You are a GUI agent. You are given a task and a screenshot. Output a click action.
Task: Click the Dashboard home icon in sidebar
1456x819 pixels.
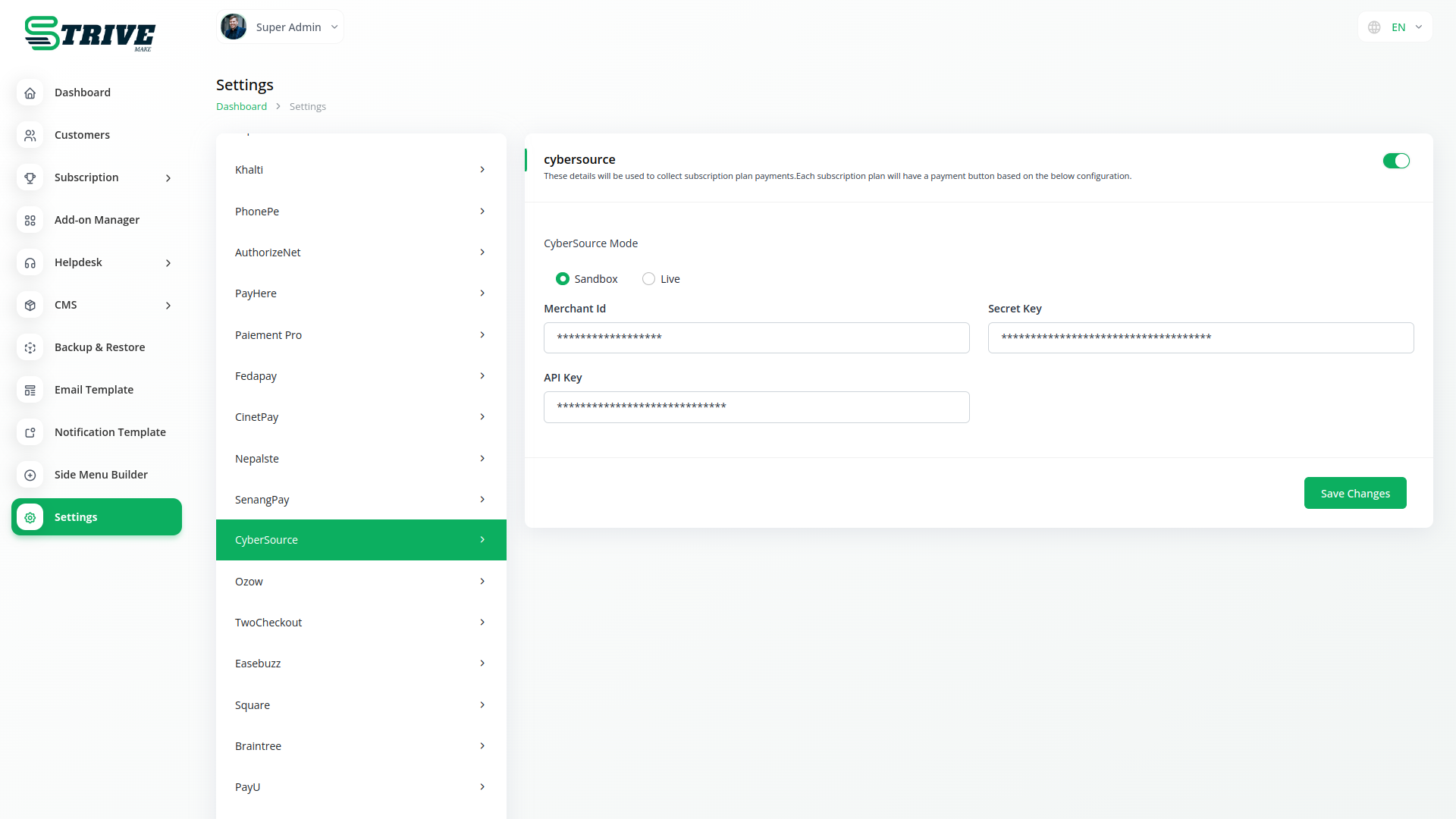click(30, 93)
